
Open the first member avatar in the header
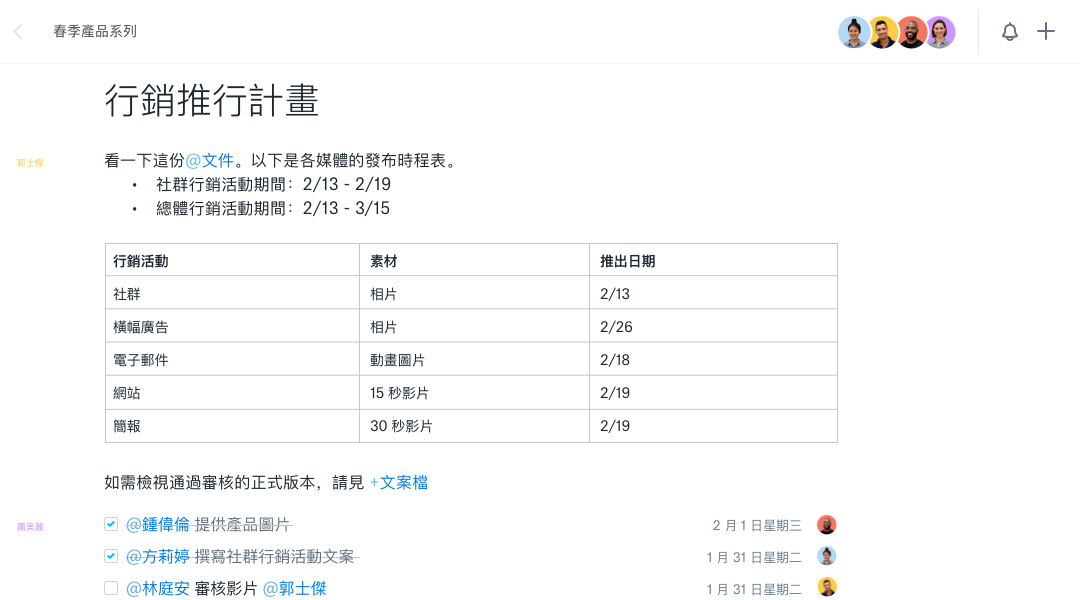(854, 31)
